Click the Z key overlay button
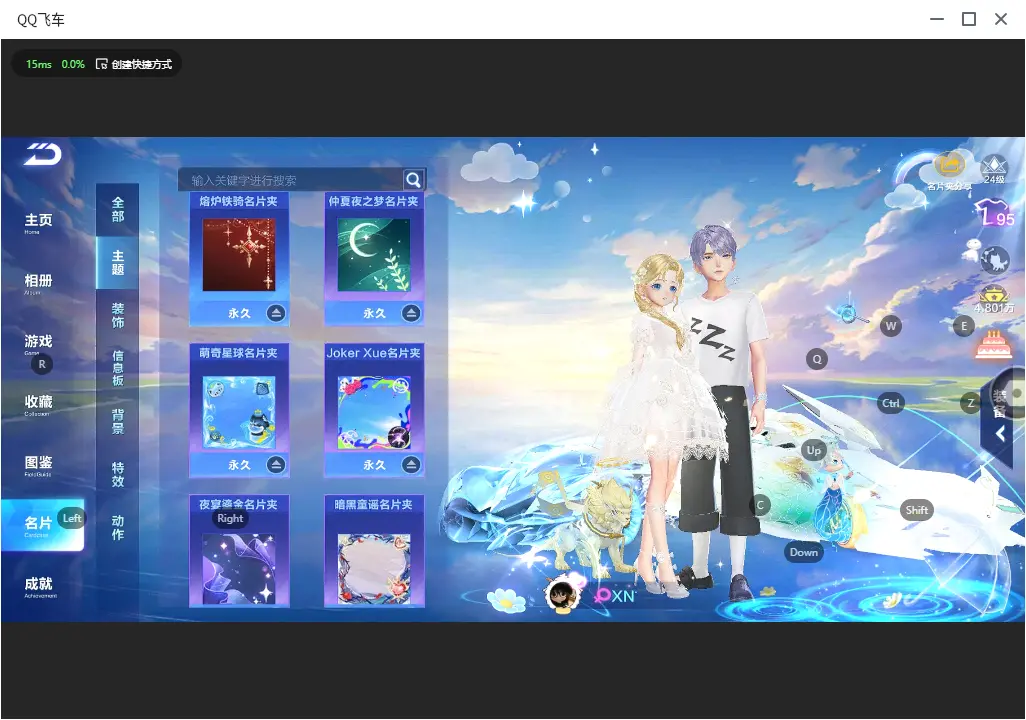 970,403
